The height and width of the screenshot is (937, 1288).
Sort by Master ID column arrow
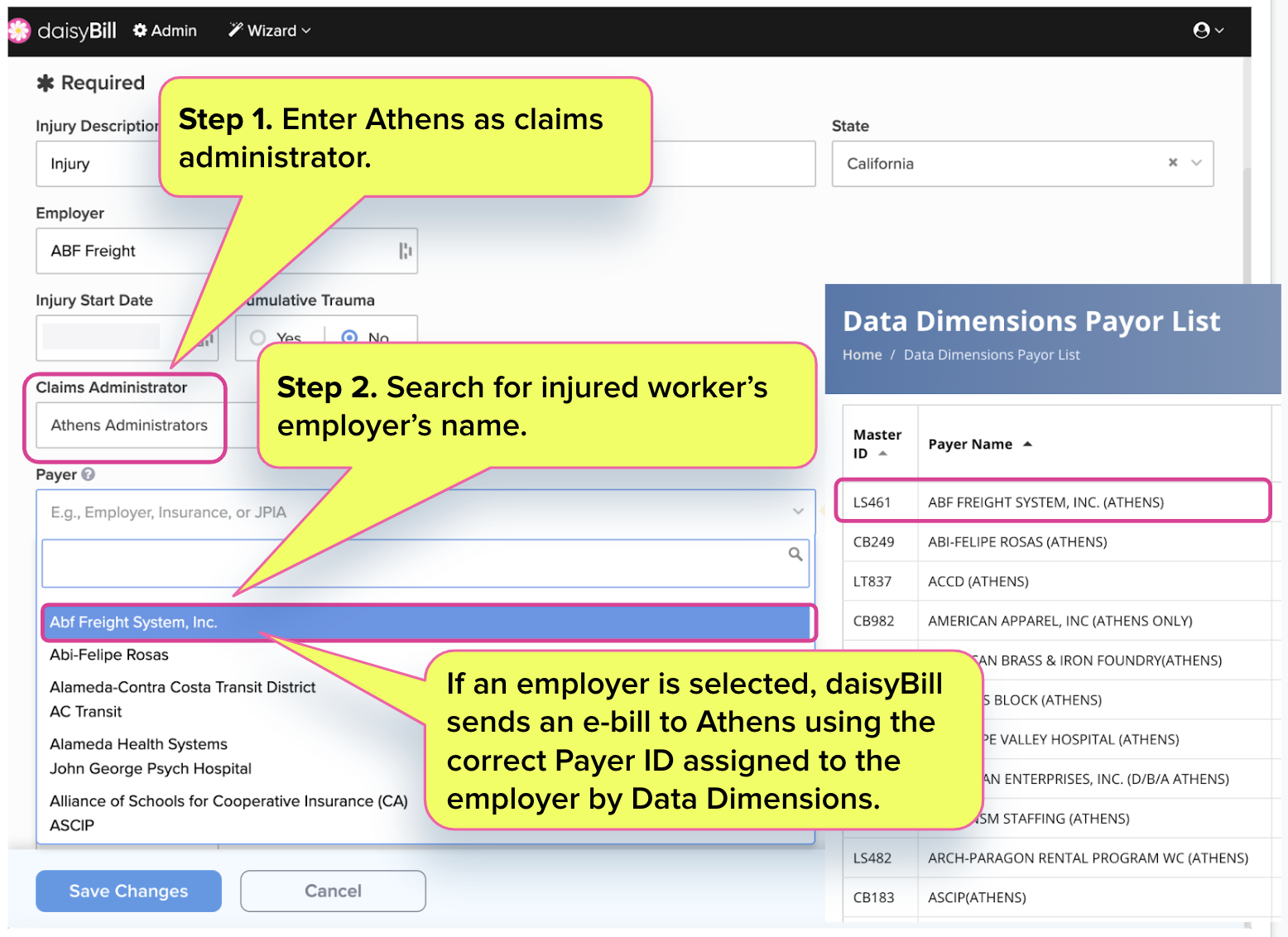[882, 454]
